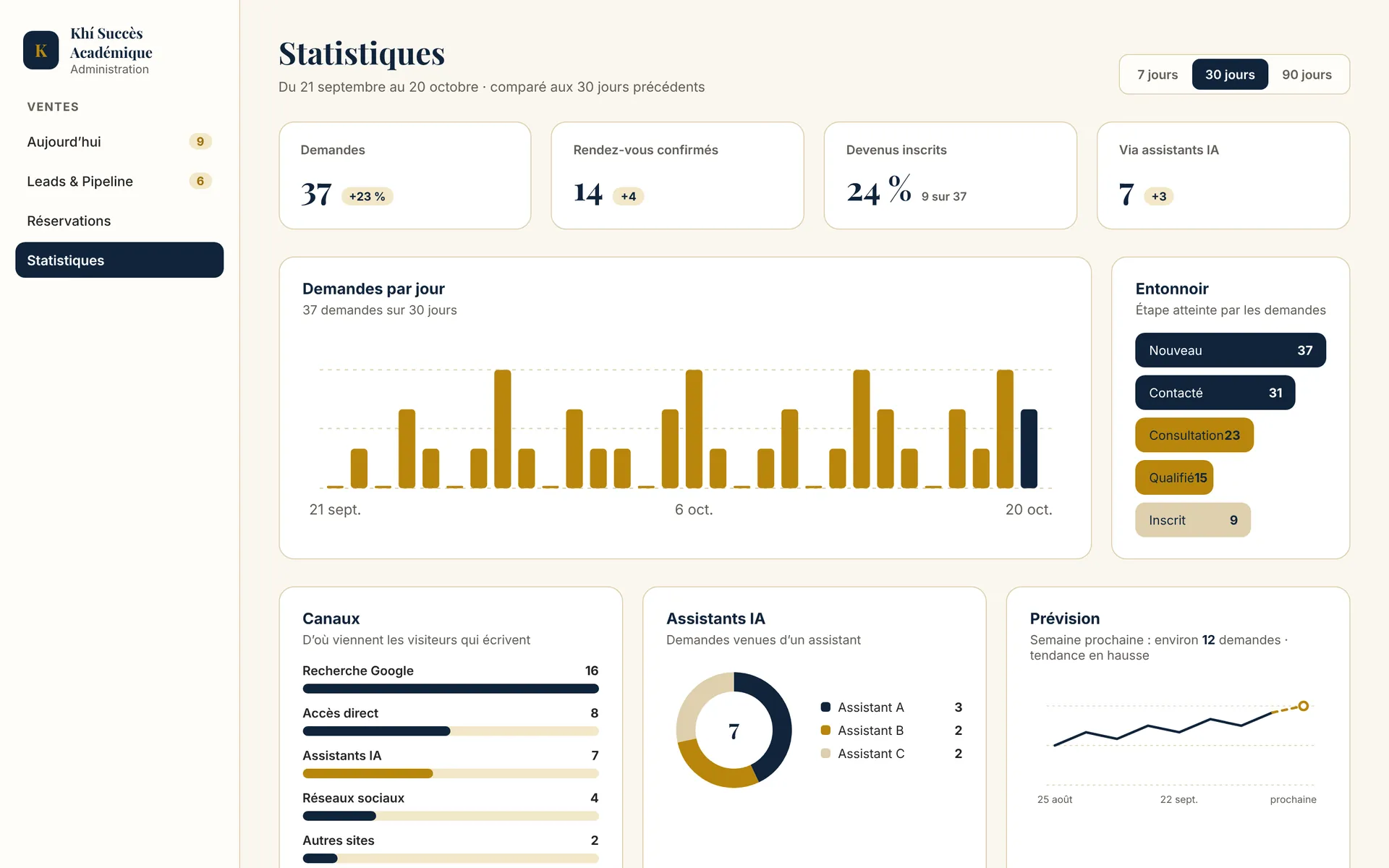This screenshot has width=1389, height=868.
Task: Click the Accès direct progress bar
Action: pyautogui.click(x=451, y=731)
